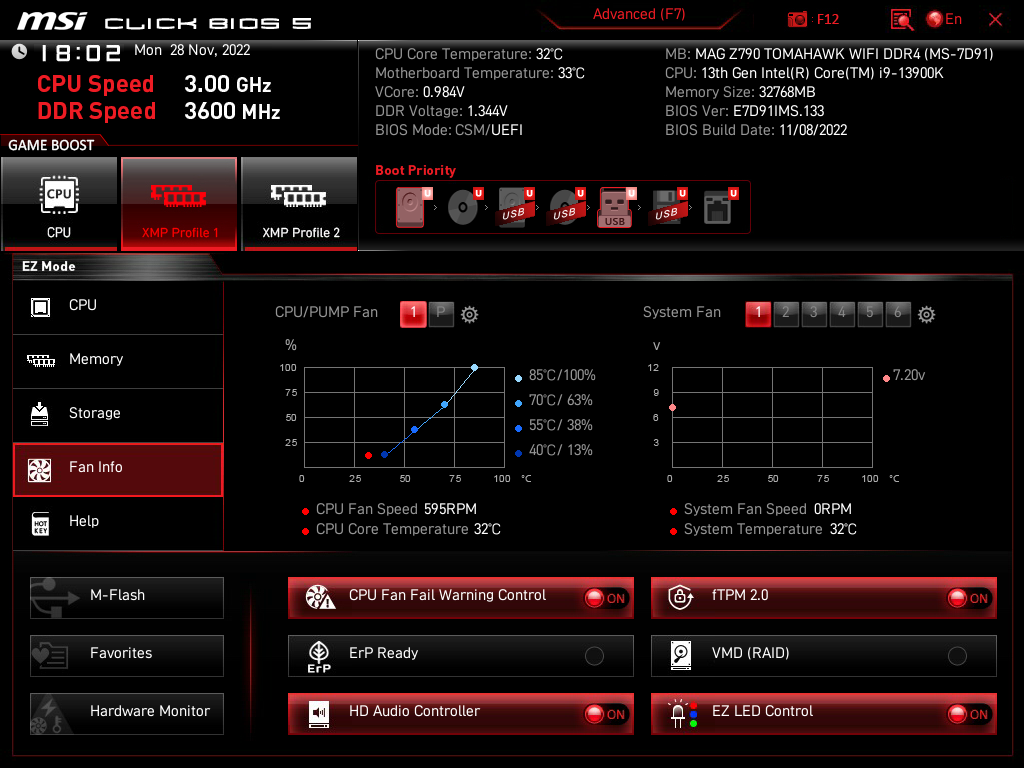This screenshot has width=1024, height=768.
Task: Select System Fan 2 button
Action: 786,313
